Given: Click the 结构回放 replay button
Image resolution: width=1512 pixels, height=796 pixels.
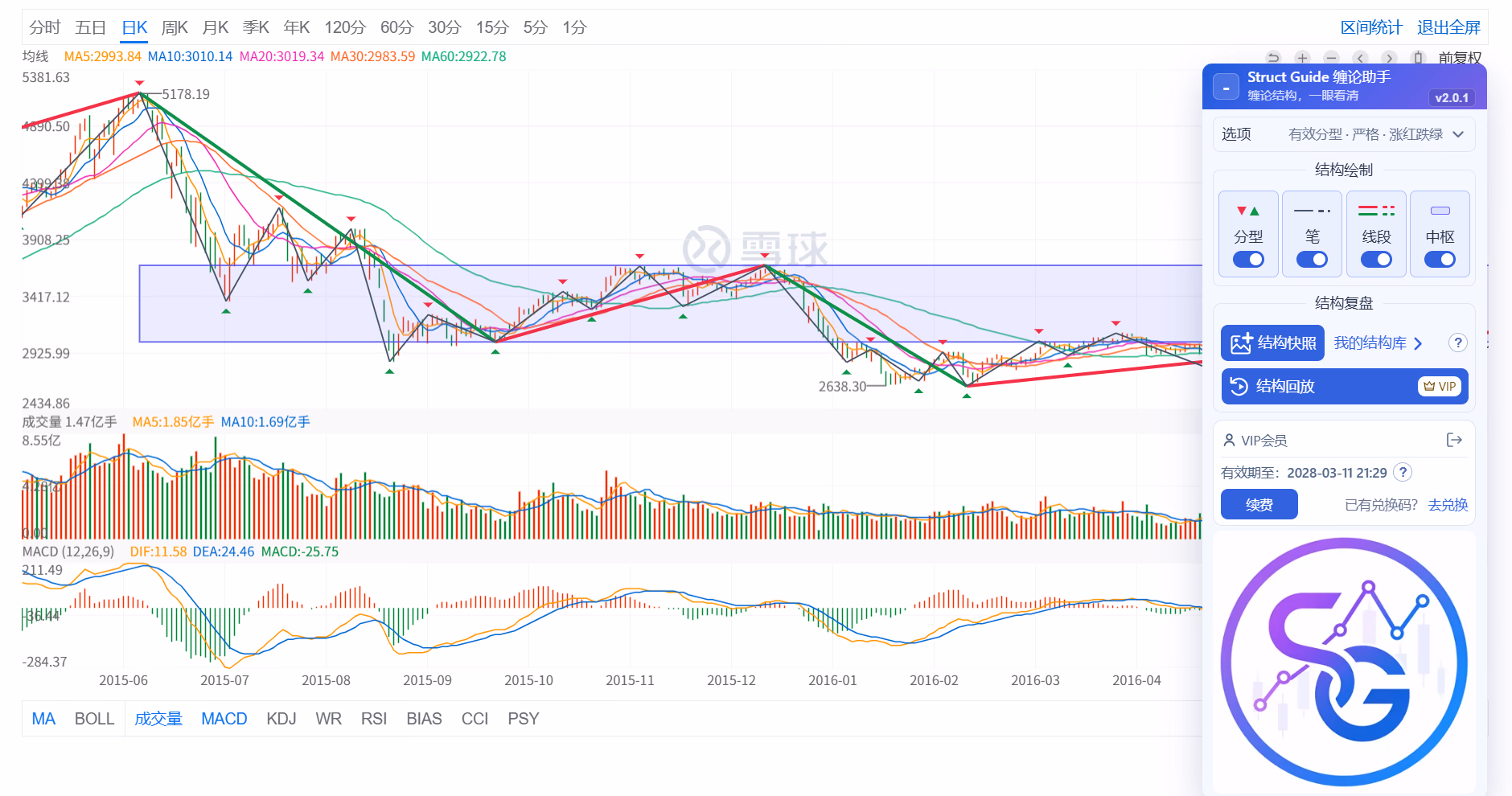Looking at the screenshot, I should [x=1345, y=386].
